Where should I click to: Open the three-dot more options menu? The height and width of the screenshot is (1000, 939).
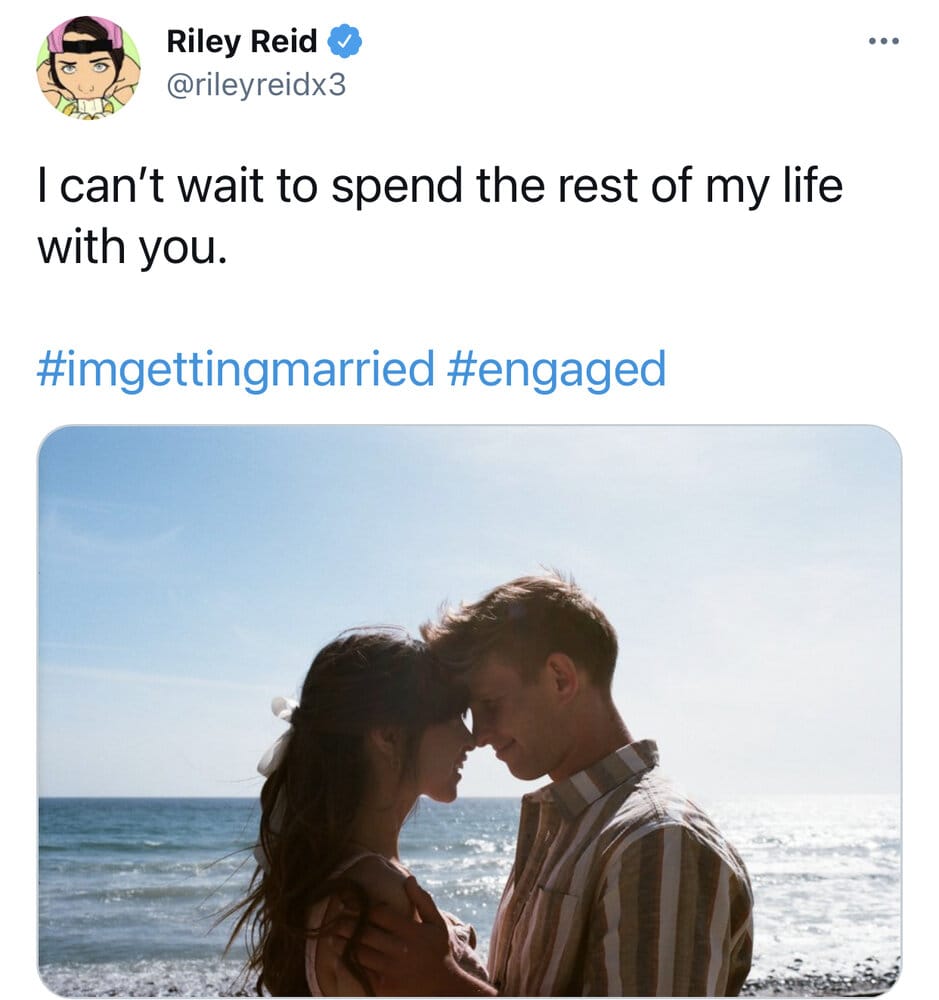883,42
